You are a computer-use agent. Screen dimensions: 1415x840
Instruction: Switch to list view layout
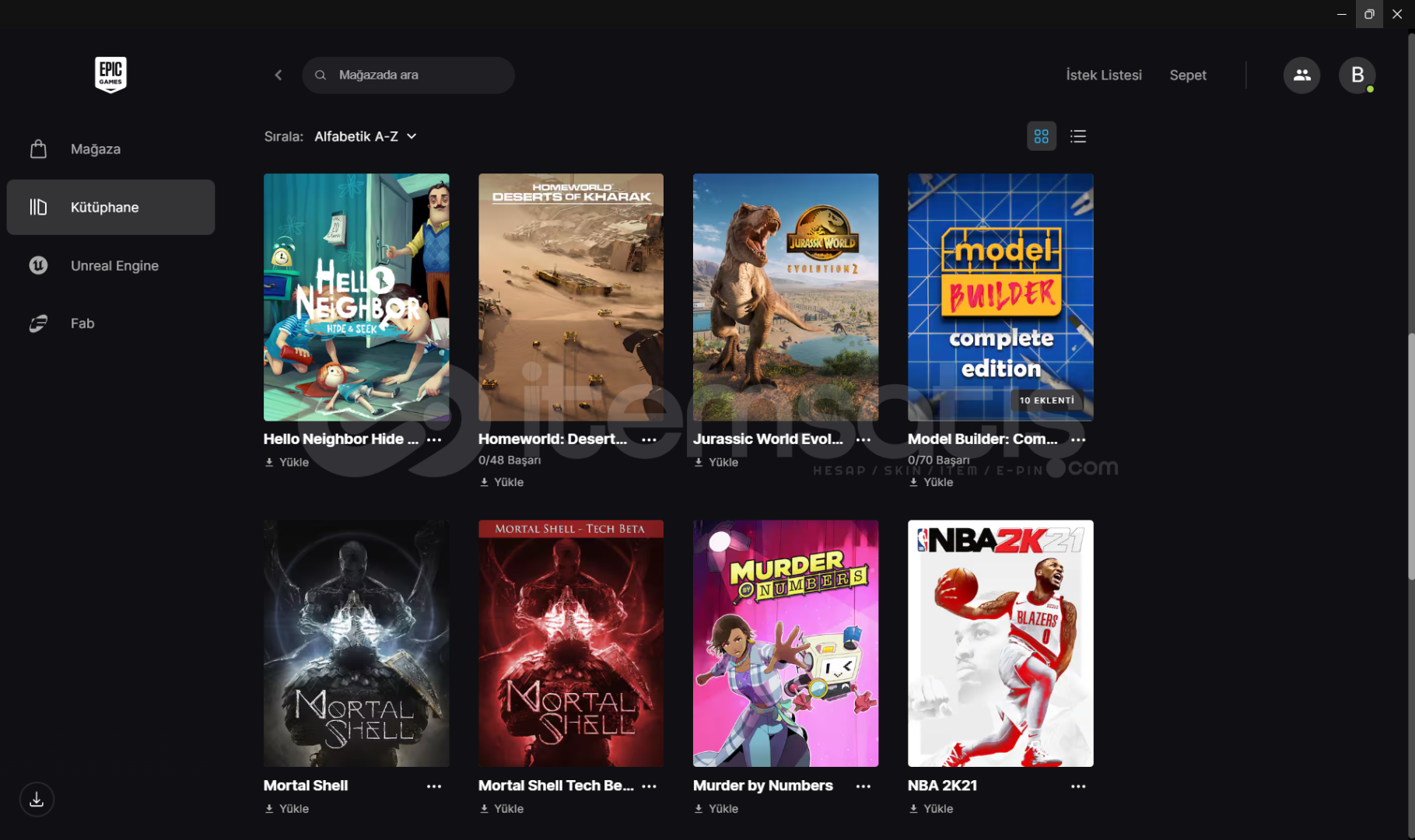point(1078,136)
